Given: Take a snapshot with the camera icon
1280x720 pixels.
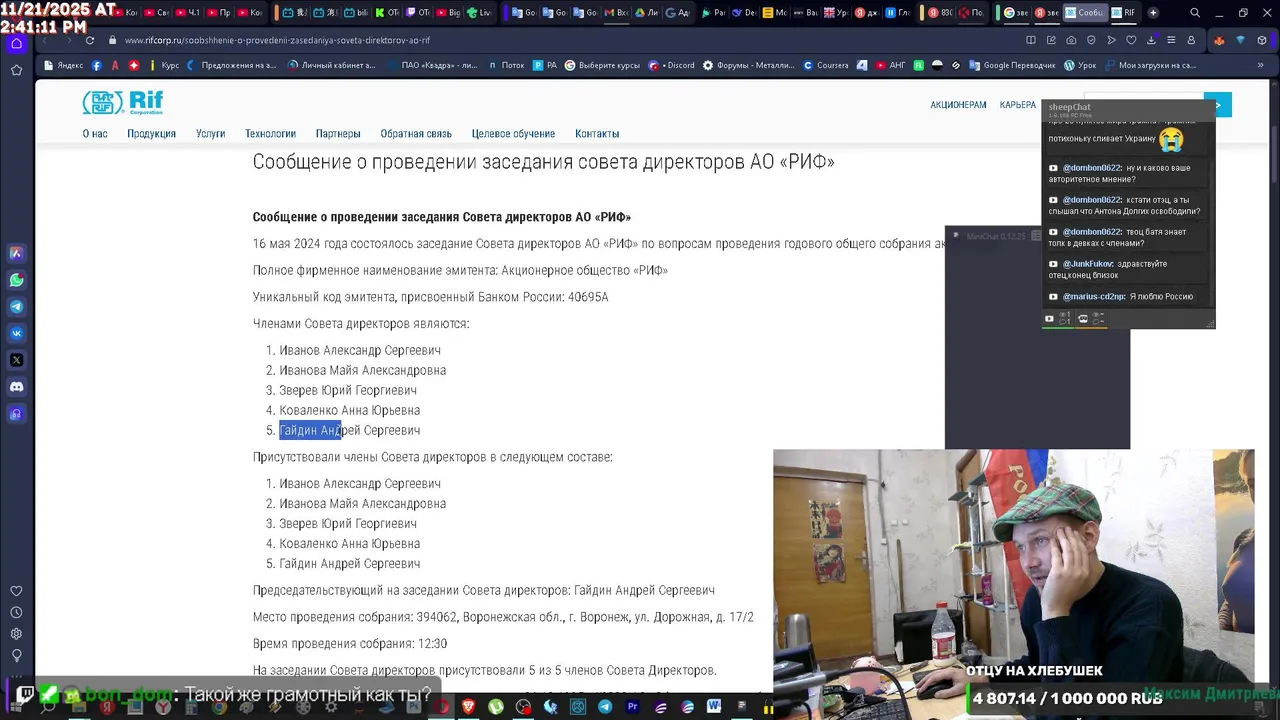Looking at the screenshot, I should pos(1071,40).
